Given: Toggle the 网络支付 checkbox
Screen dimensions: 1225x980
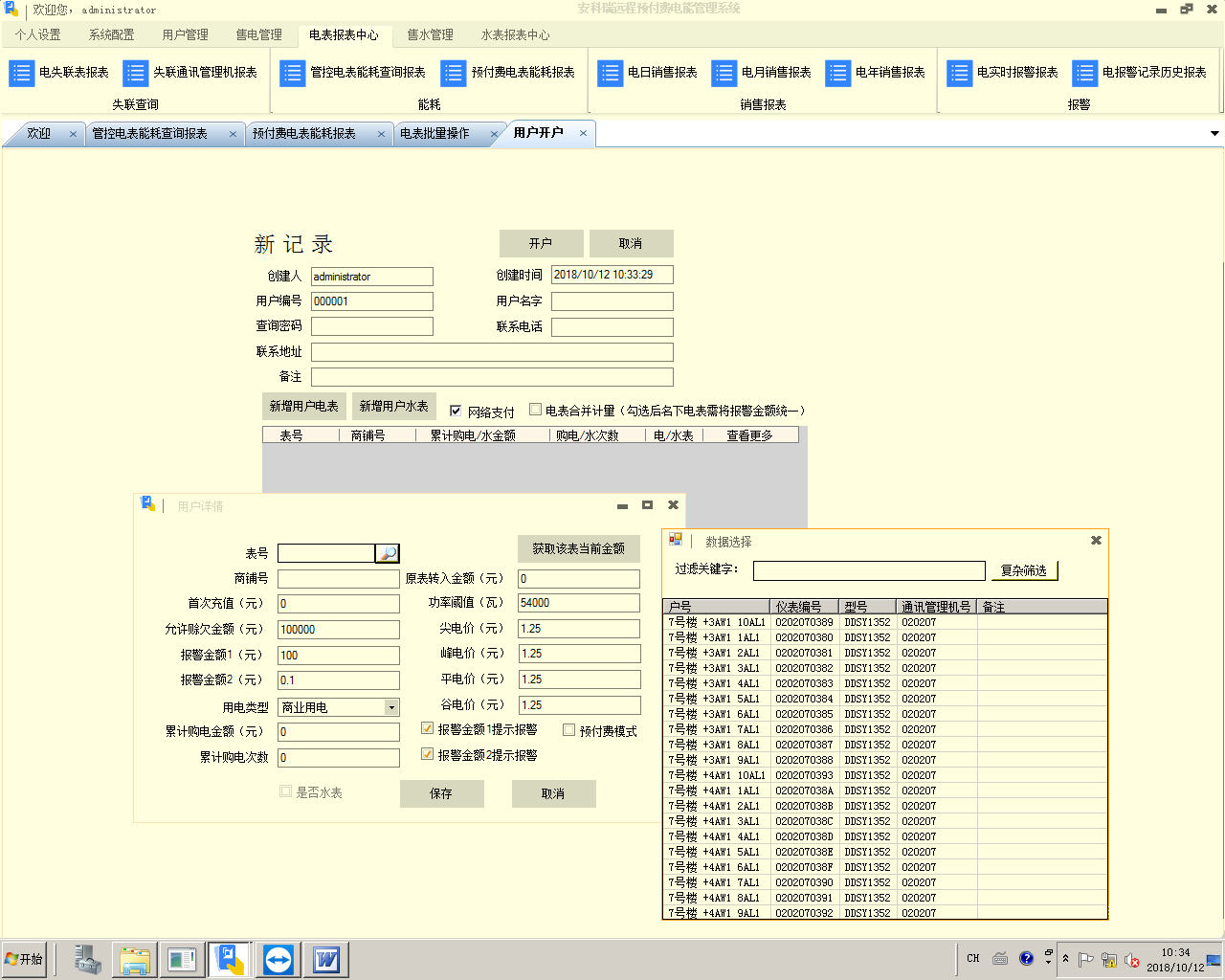Looking at the screenshot, I should (456, 411).
